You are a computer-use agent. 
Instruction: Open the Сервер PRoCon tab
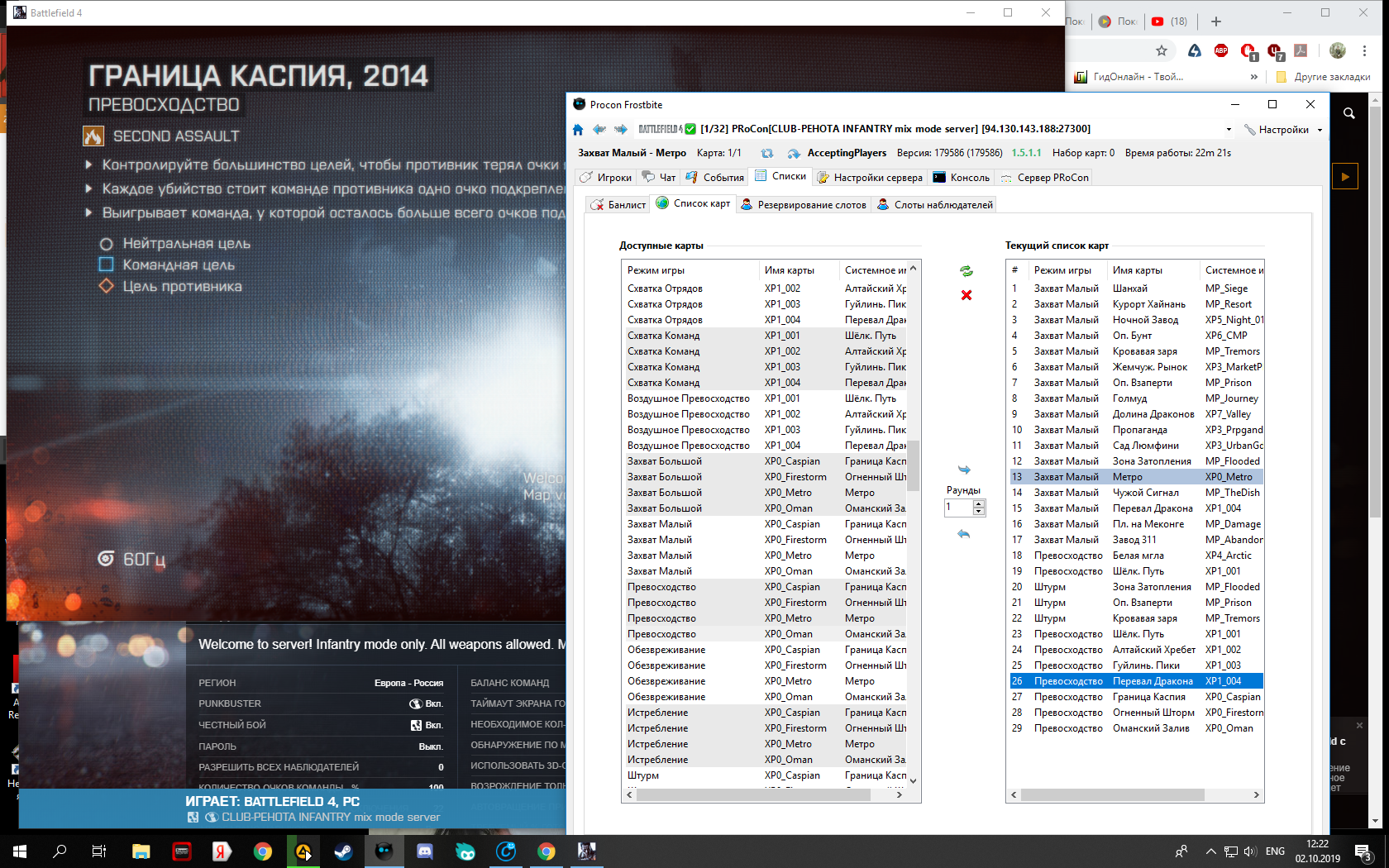pyautogui.click(x=1044, y=178)
